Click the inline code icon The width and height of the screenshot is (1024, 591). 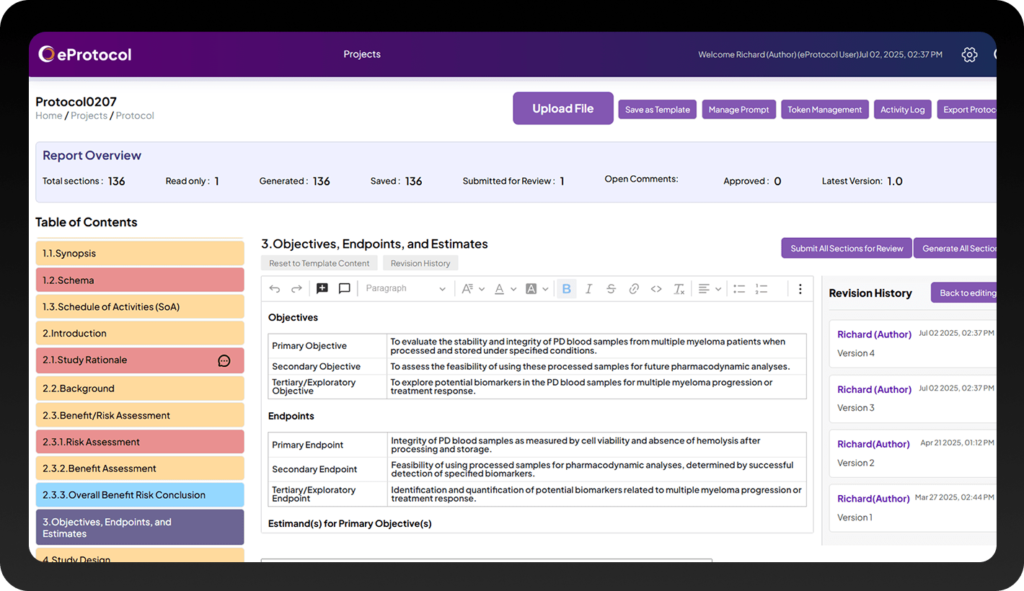coord(656,289)
